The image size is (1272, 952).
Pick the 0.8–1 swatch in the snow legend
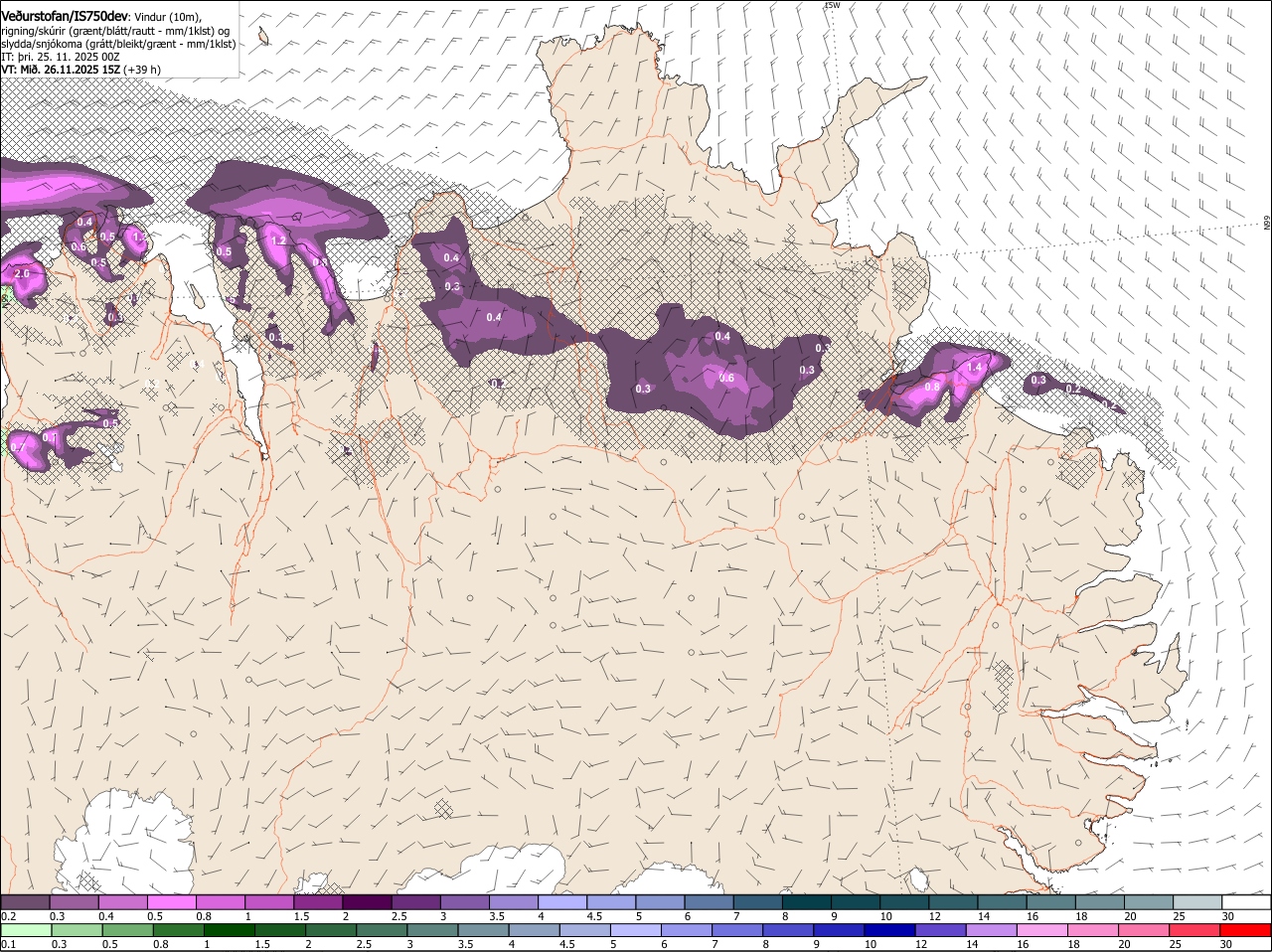pyautogui.click(x=220, y=901)
